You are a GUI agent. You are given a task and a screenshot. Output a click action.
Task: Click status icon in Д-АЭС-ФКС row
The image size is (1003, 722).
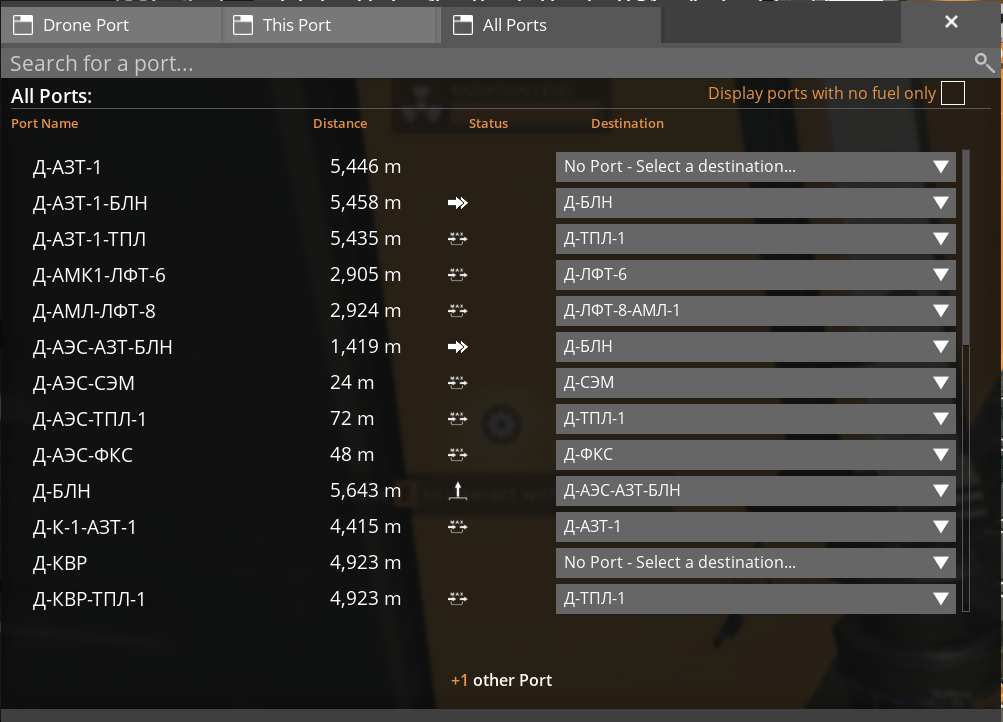[457, 455]
